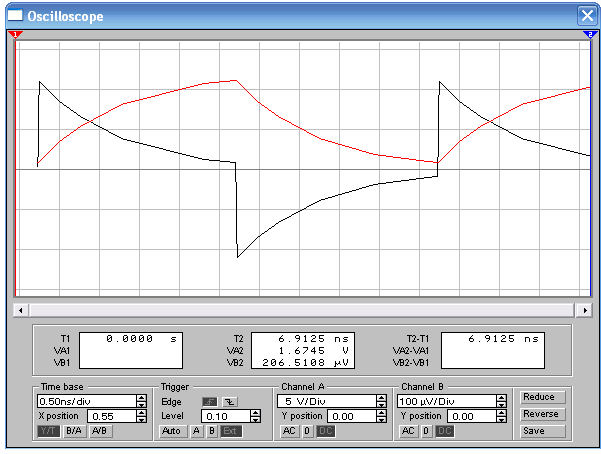Increase trigger Level value

click(x=256, y=413)
